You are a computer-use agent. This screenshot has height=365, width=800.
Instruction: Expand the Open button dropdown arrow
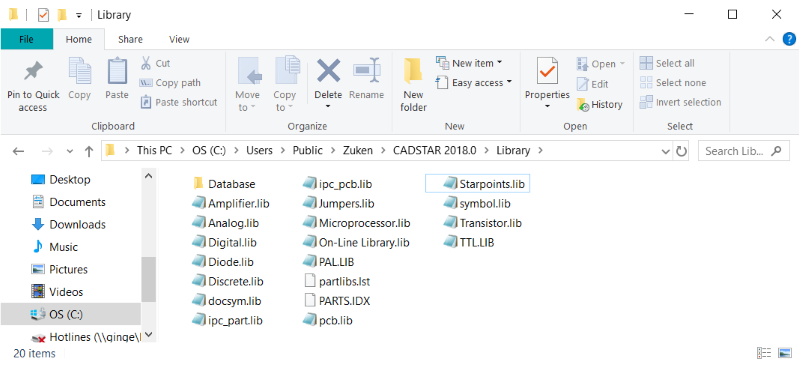[x=622, y=64]
